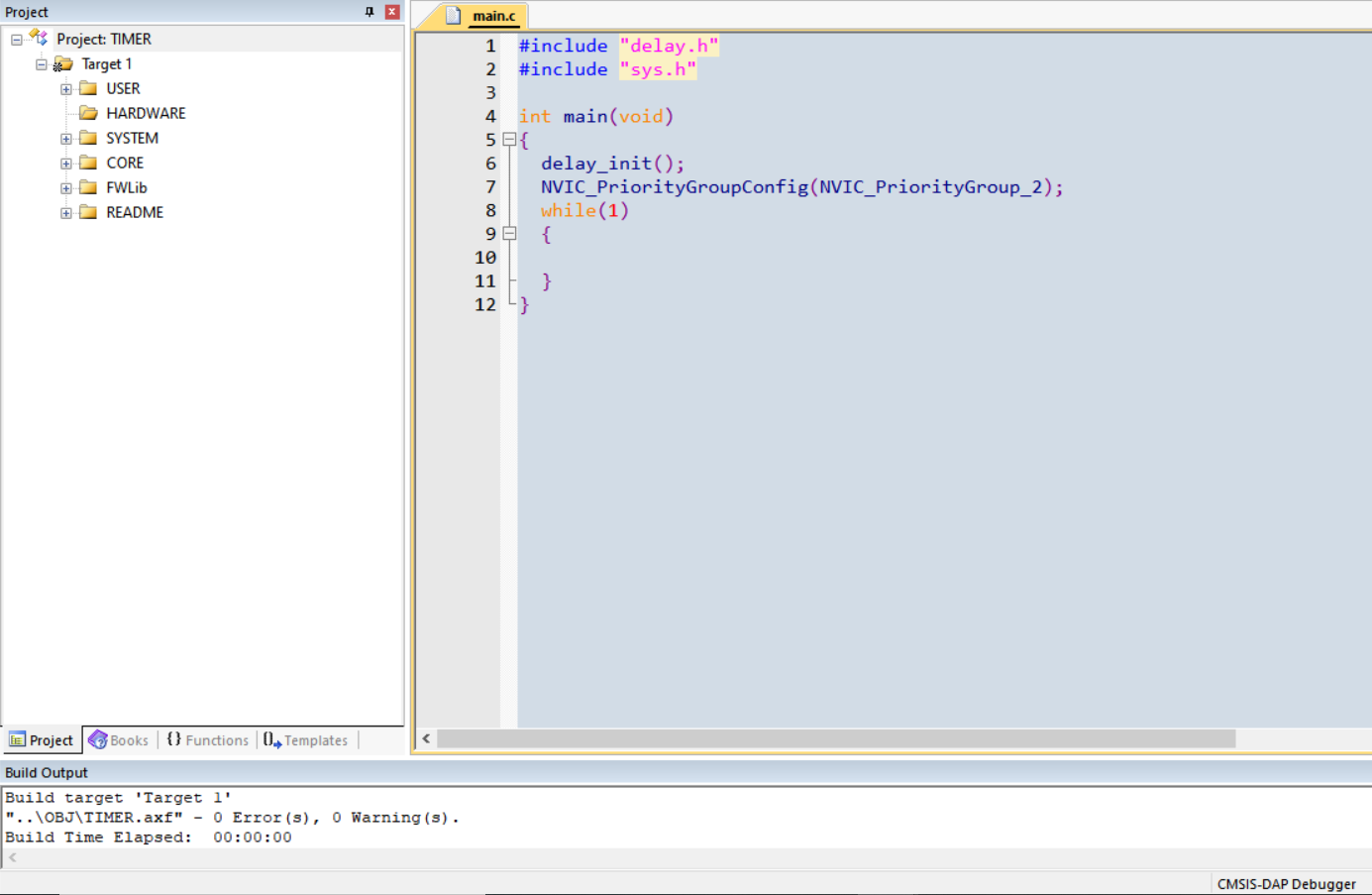This screenshot has width=1372, height=895.
Task: Select the Target 1 label
Action: pyautogui.click(x=107, y=63)
